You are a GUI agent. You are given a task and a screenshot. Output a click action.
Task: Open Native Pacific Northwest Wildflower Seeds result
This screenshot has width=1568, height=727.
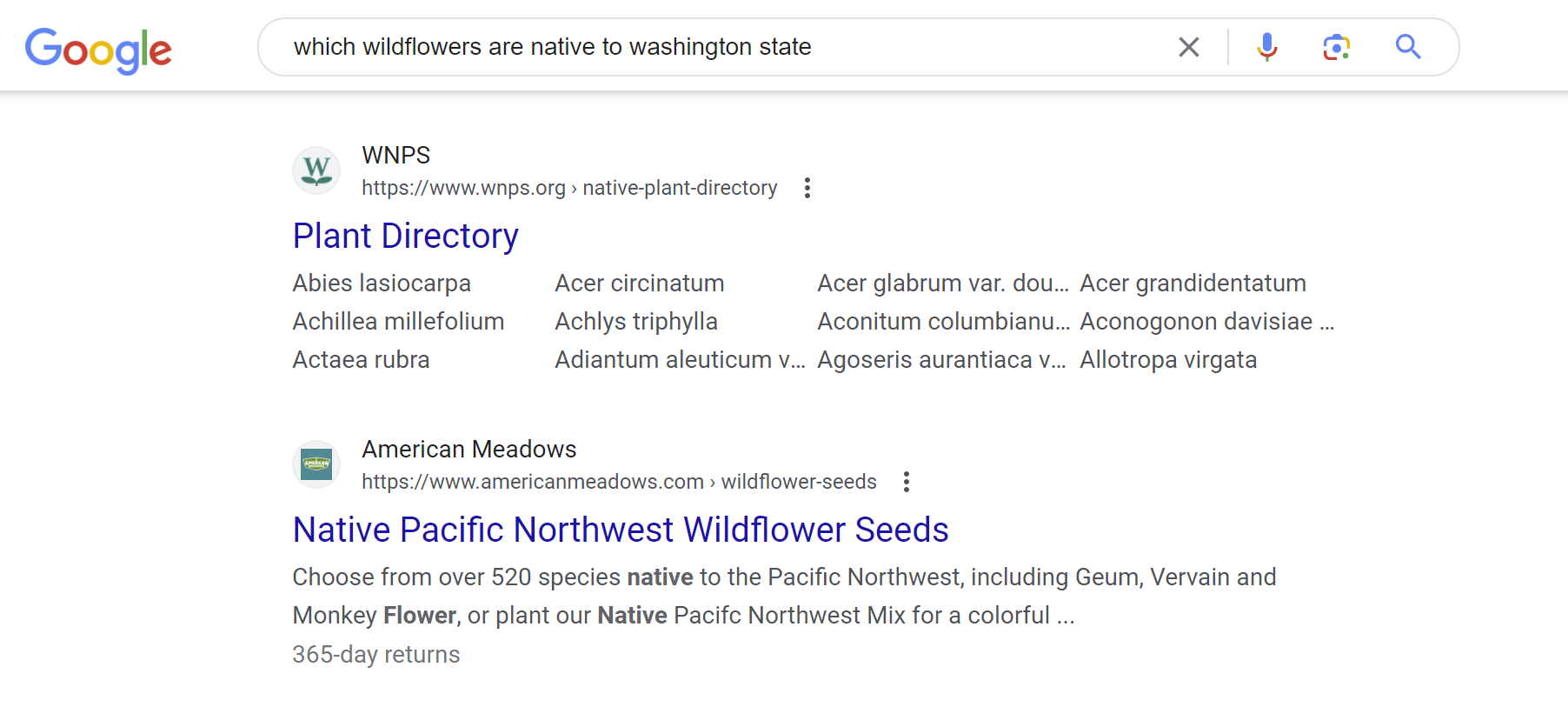pyautogui.click(x=621, y=530)
